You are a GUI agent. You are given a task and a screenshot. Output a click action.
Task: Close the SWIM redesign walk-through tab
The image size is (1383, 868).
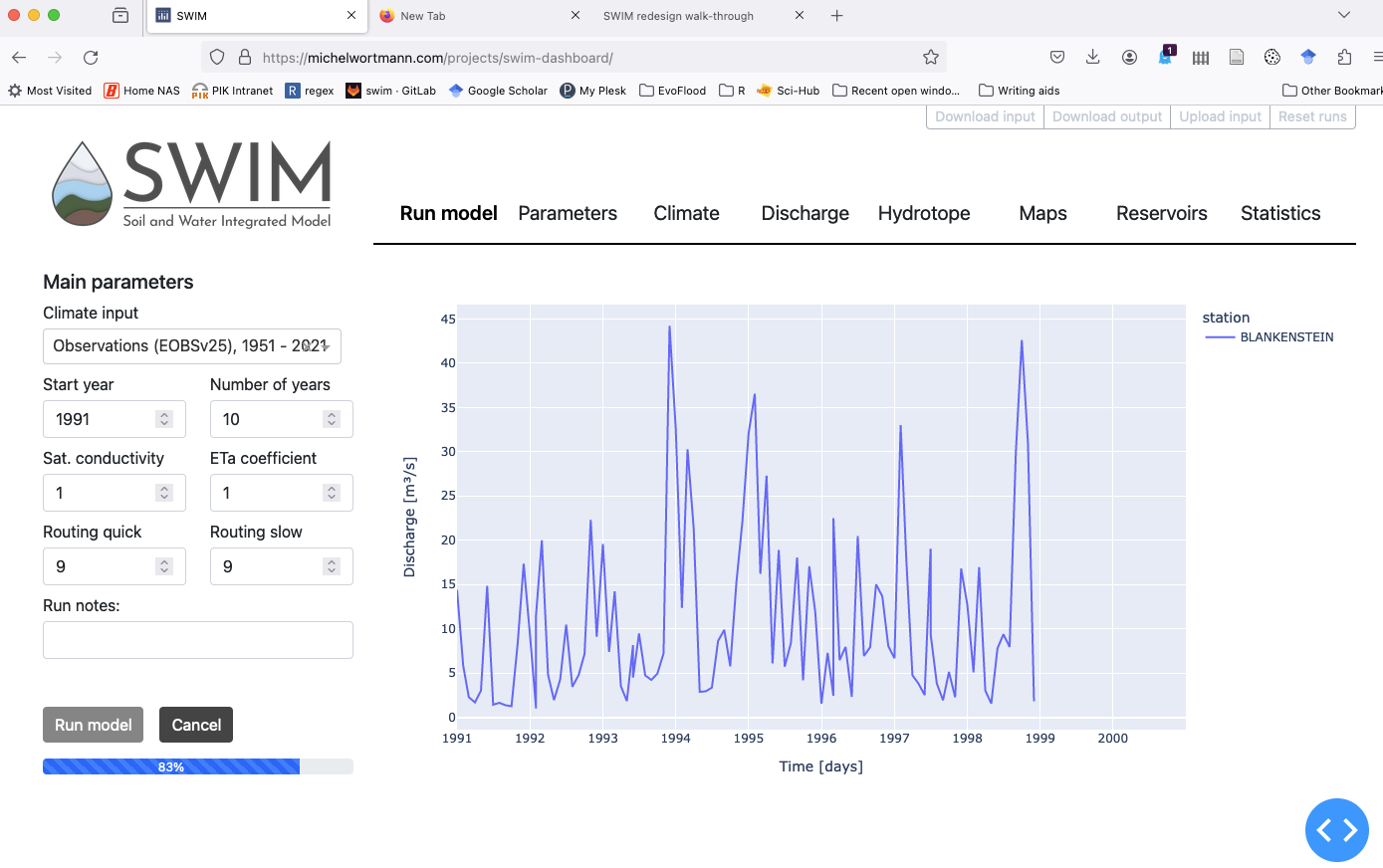point(800,16)
